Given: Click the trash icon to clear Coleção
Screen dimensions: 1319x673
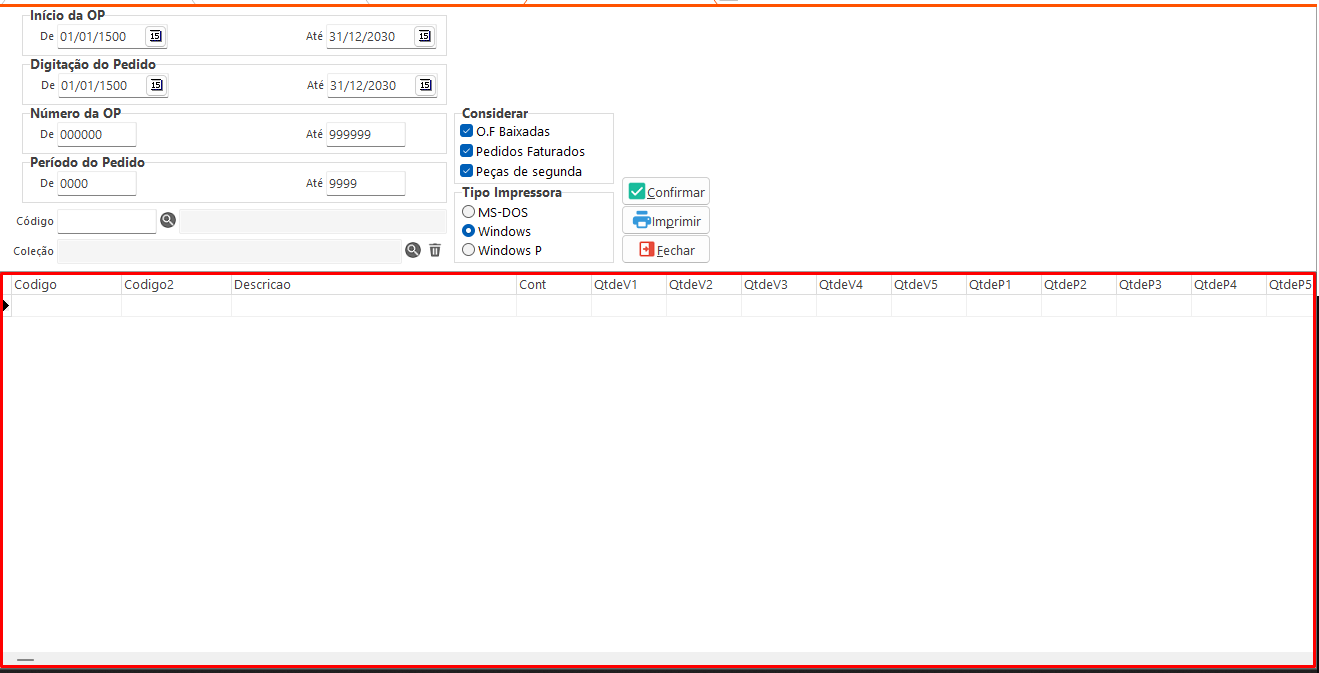Looking at the screenshot, I should click(x=435, y=250).
